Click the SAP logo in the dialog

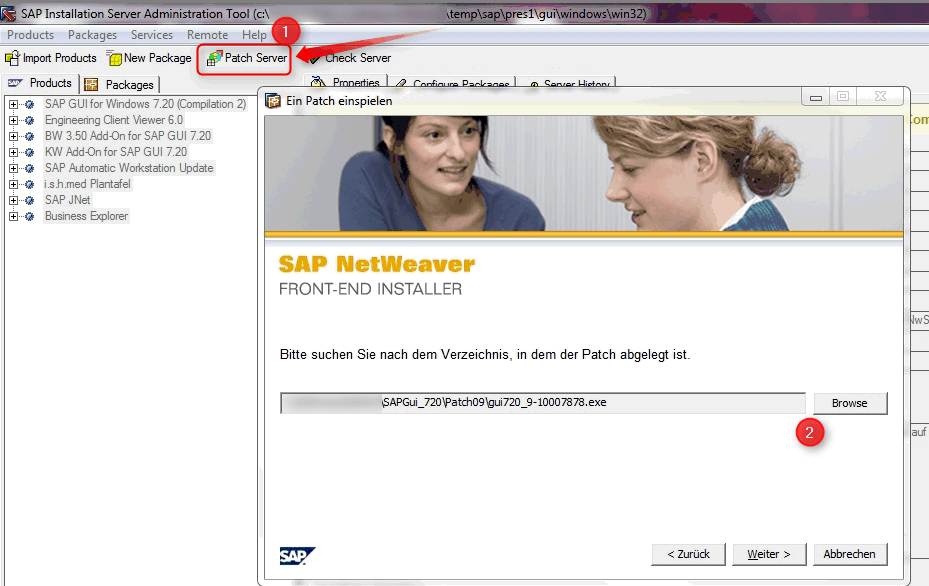point(297,556)
